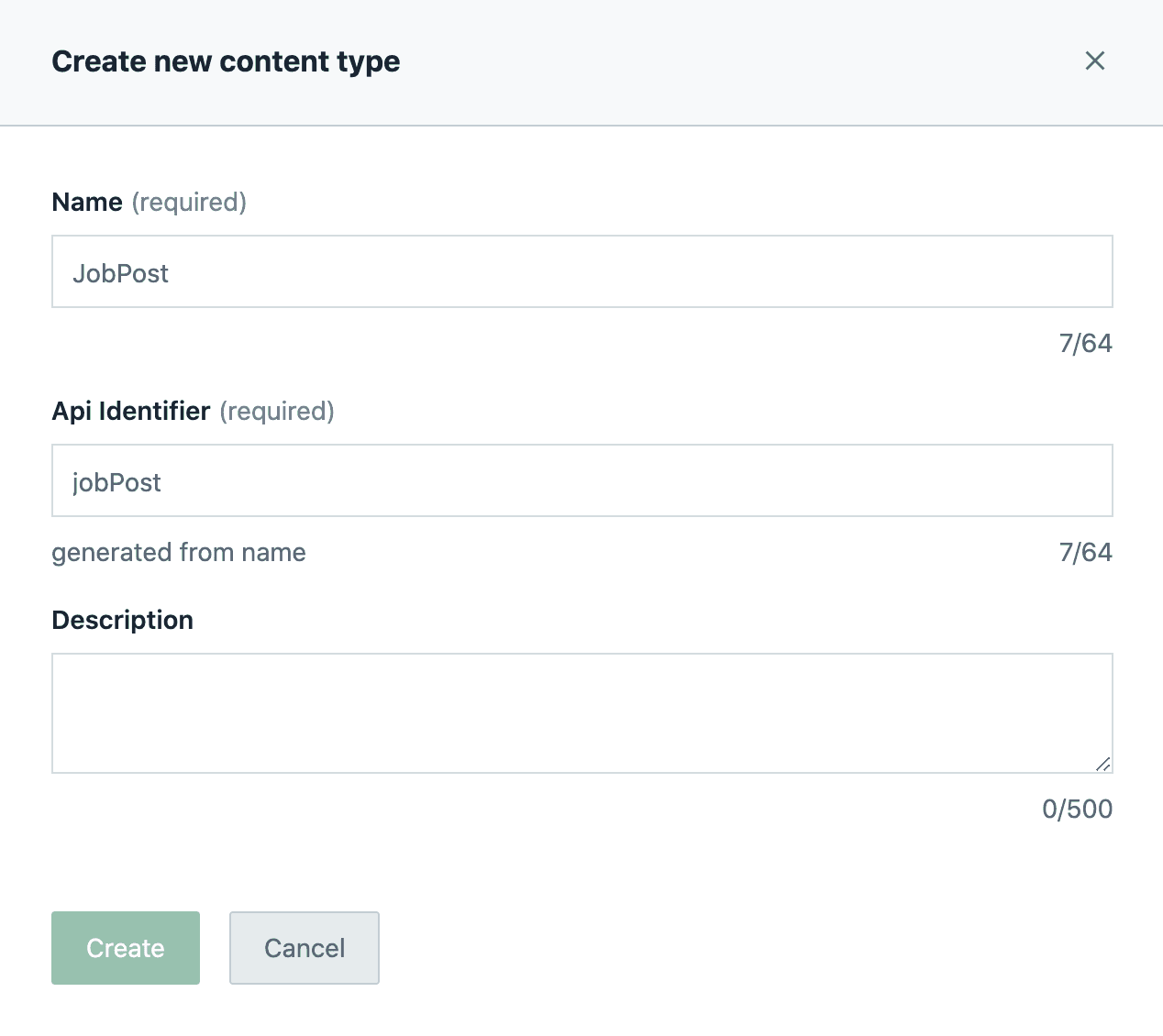Screen dimensions: 1163x1036
Task: Close the Create new content type dialog
Action: click(1094, 61)
